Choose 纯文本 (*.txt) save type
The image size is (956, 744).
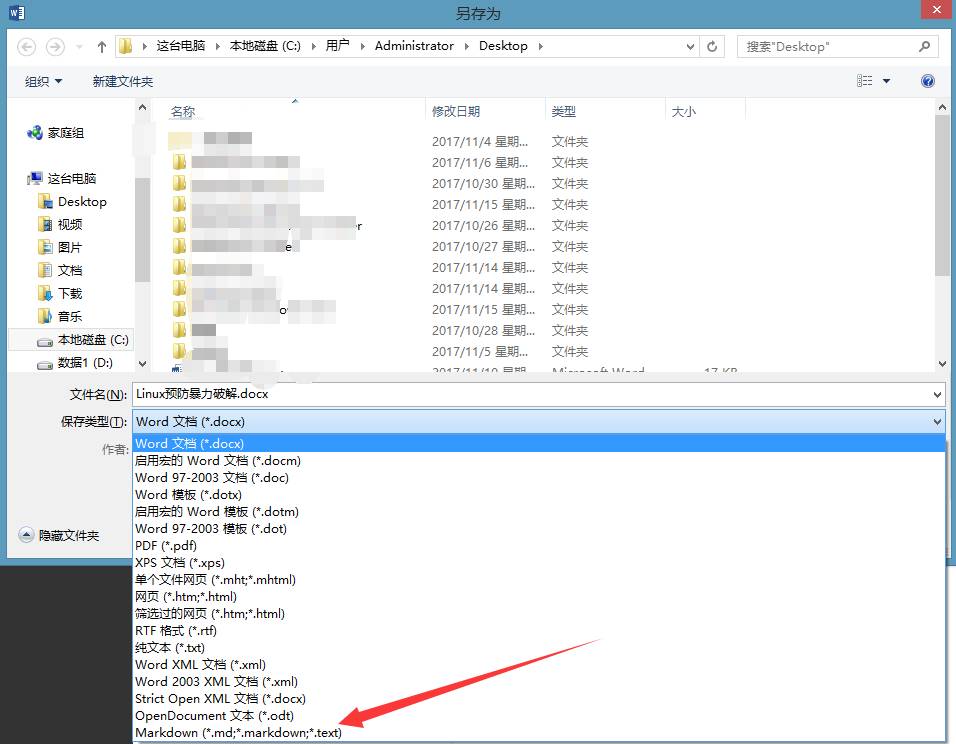pos(539,648)
